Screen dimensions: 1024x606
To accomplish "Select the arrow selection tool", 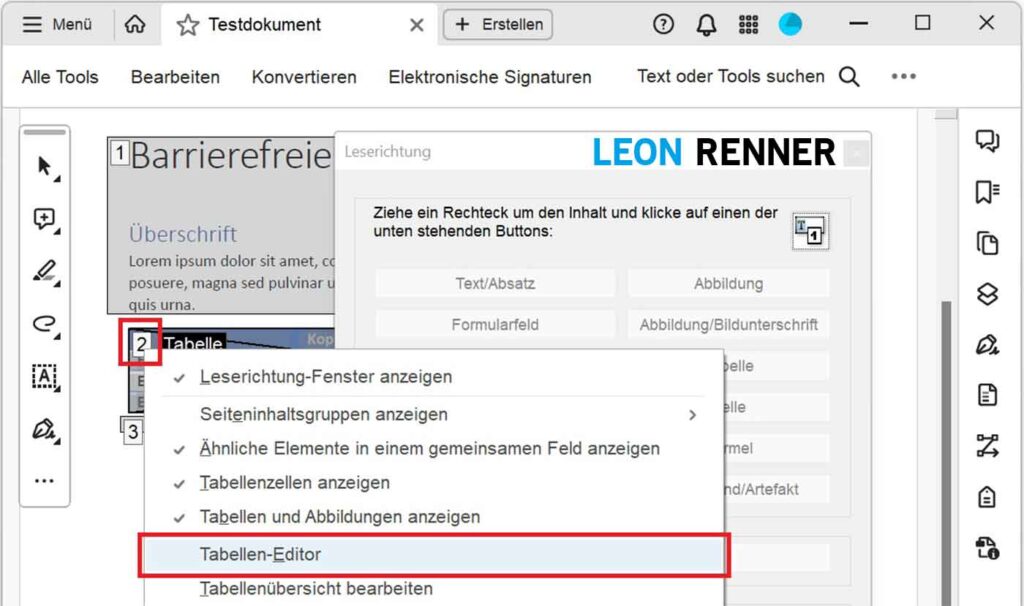I will [45, 166].
